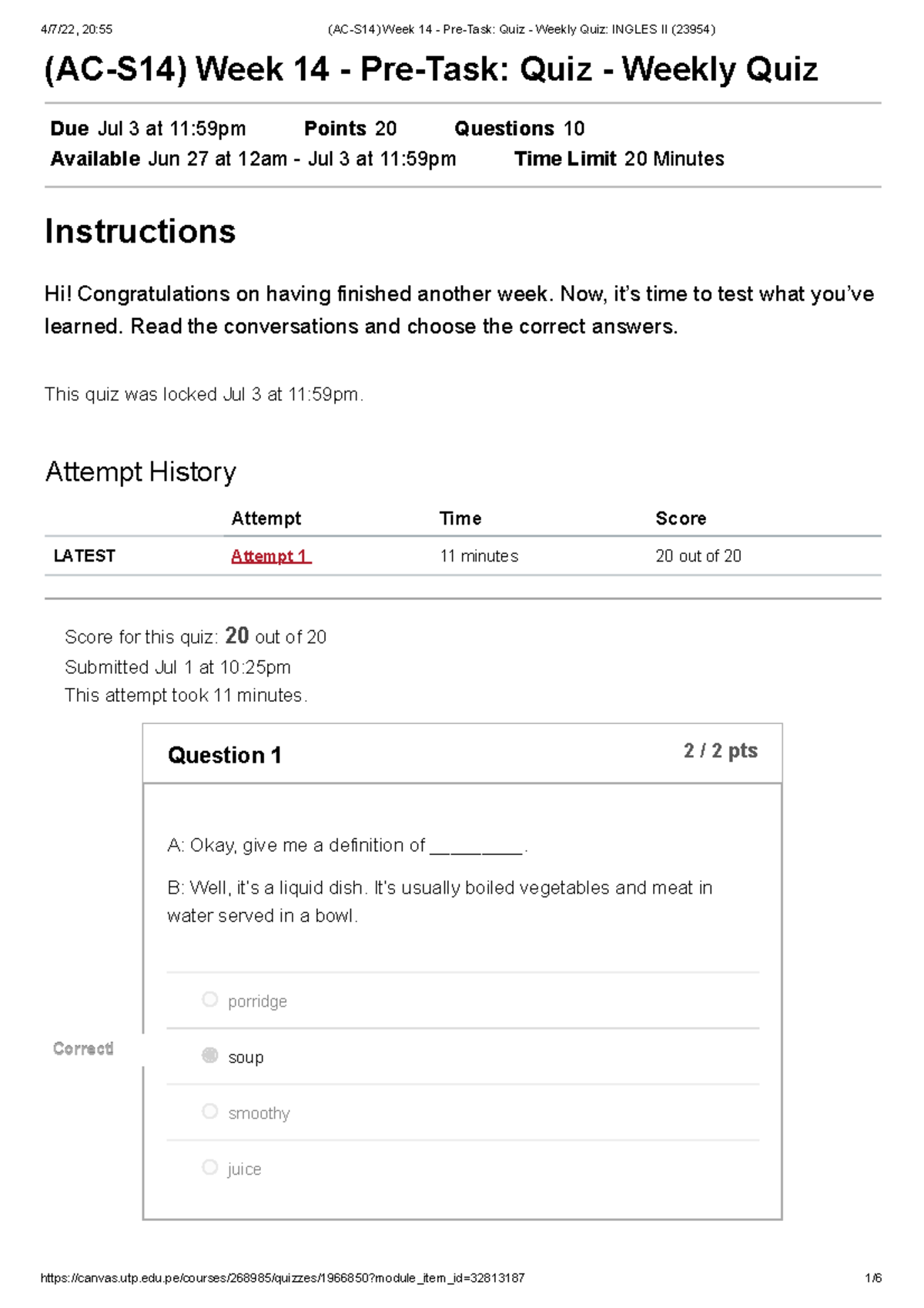
Task: Click the Attempt History heading
Action: click(x=140, y=471)
